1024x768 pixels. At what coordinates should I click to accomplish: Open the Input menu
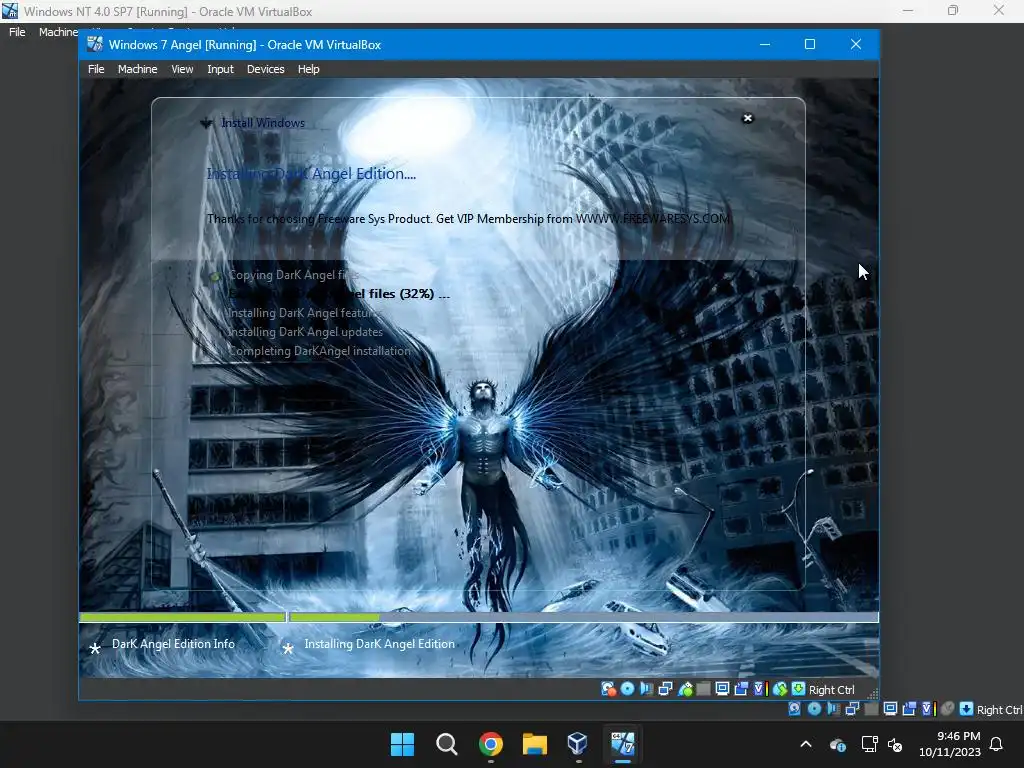220,69
